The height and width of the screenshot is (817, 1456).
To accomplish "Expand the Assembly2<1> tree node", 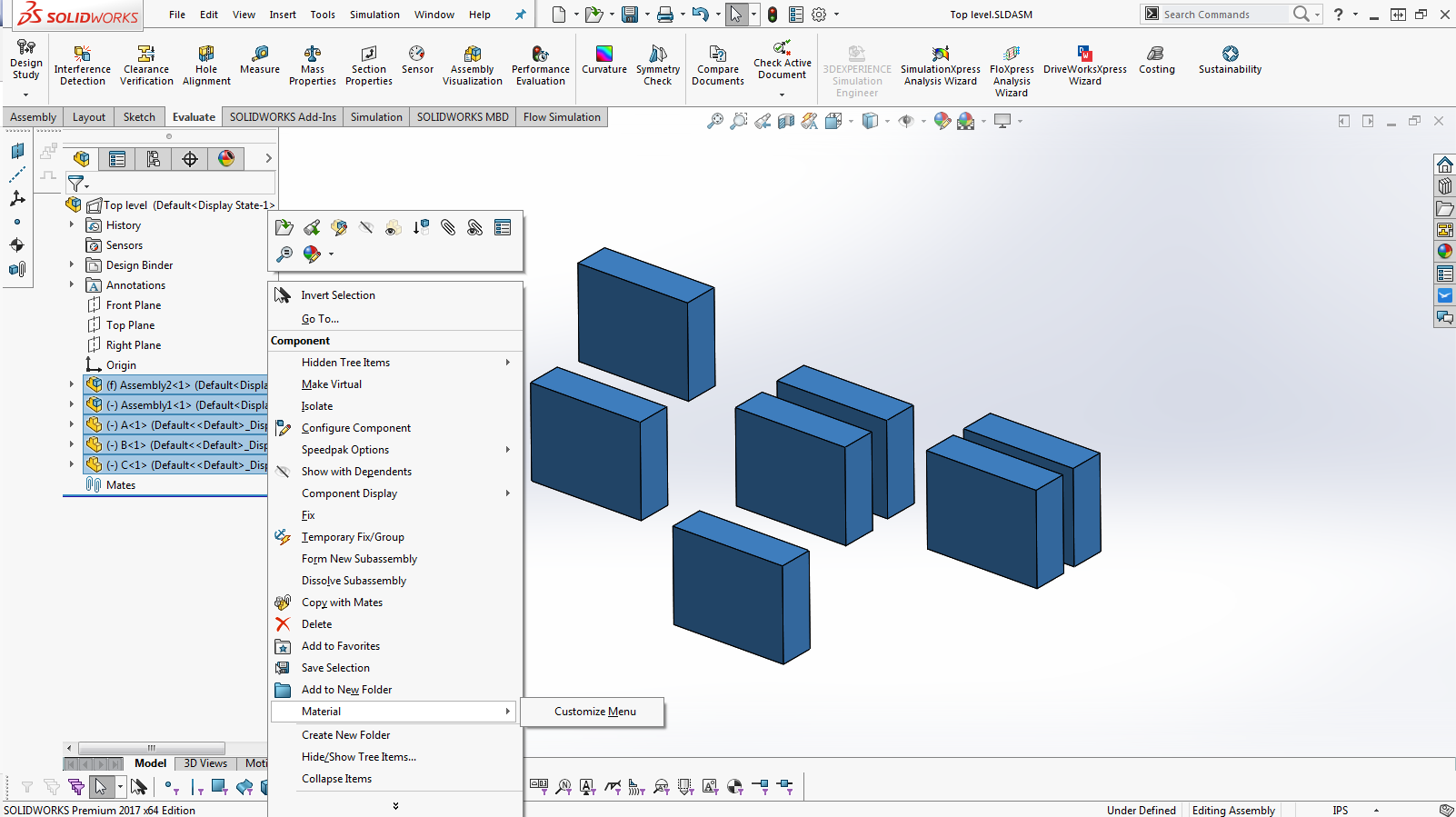I will tap(72, 384).
